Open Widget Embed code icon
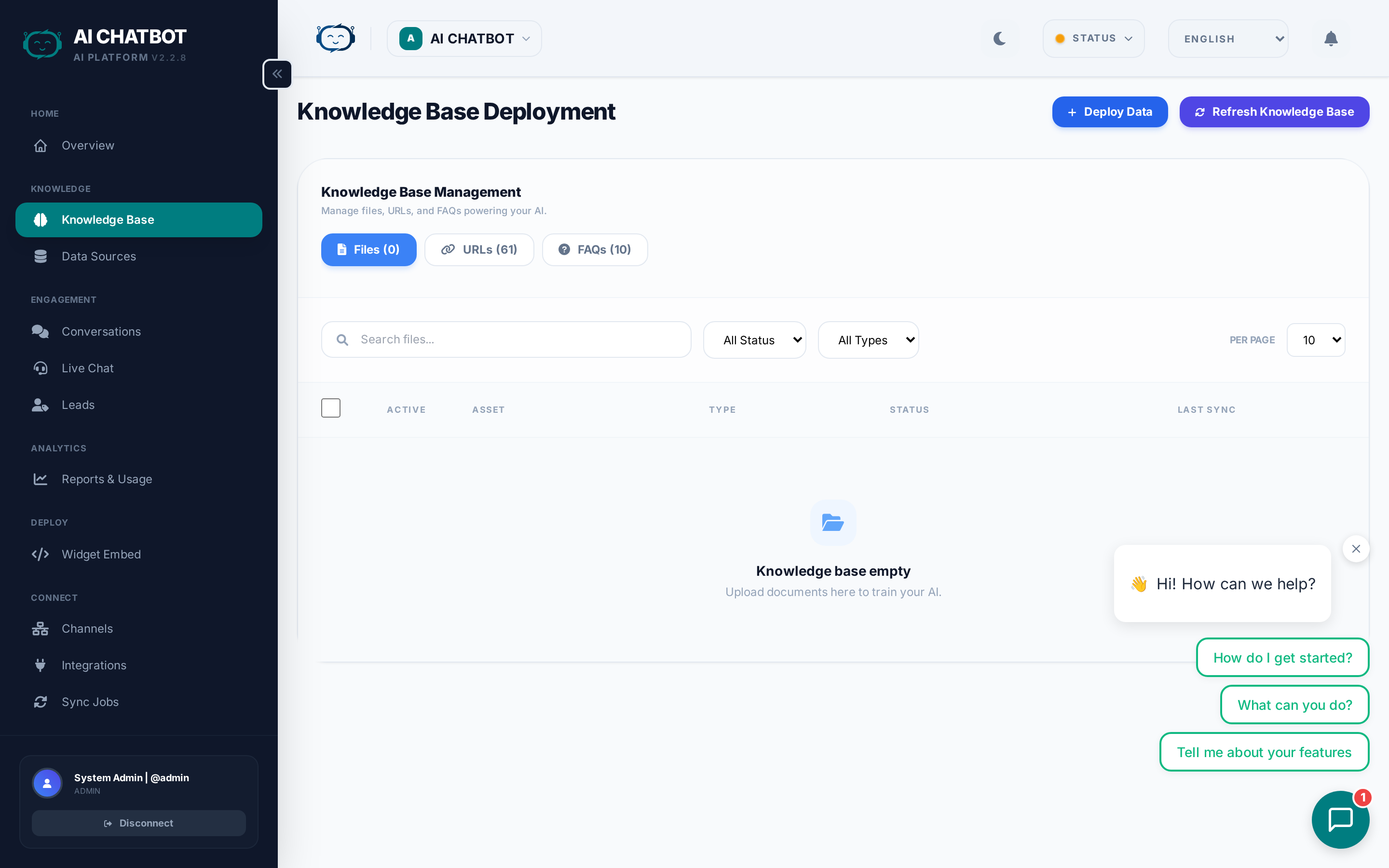The width and height of the screenshot is (1389, 868). click(x=40, y=555)
